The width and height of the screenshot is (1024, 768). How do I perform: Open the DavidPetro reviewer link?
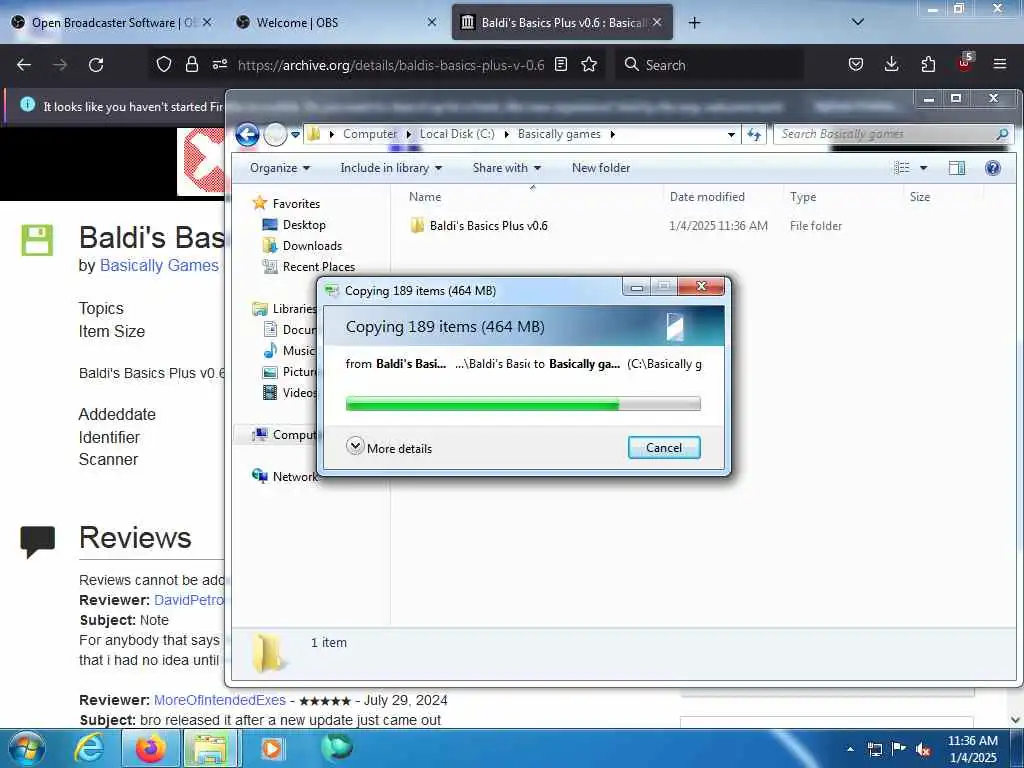(x=189, y=600)
